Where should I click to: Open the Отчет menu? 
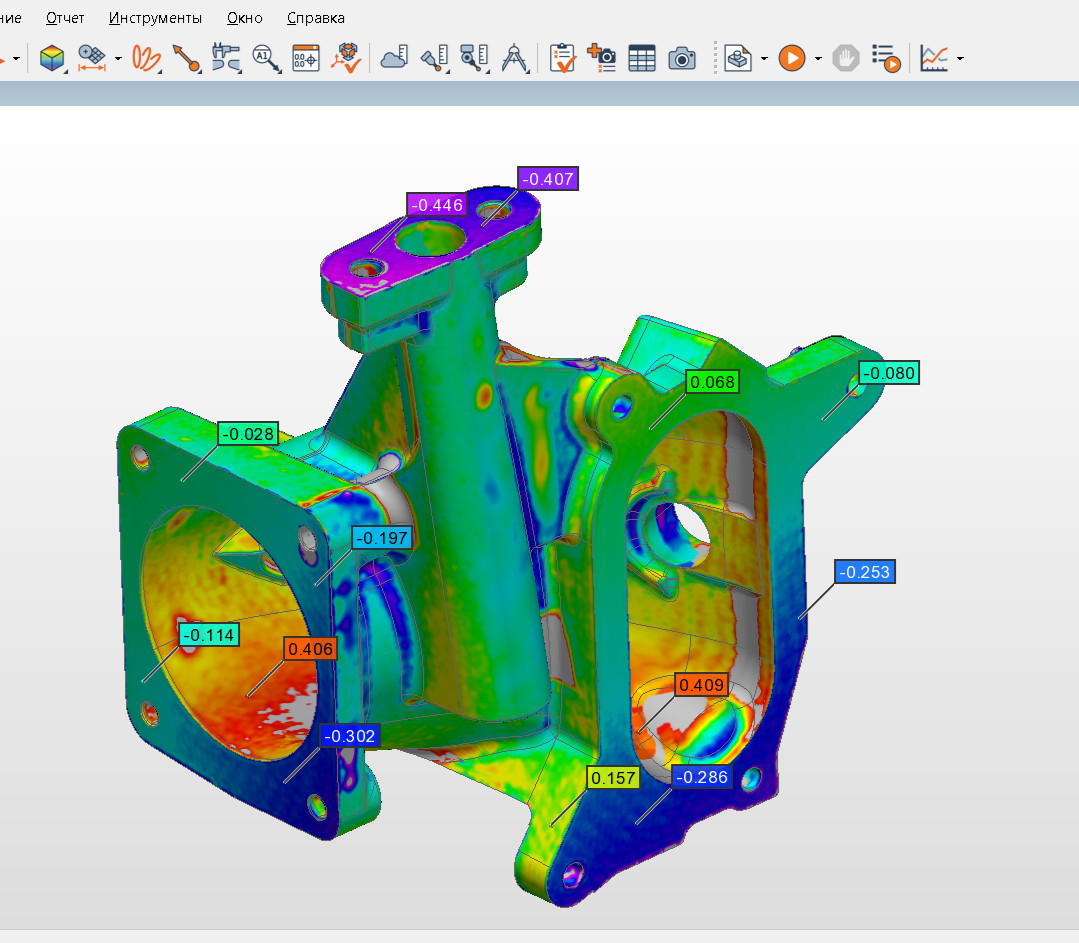(65, 18)
